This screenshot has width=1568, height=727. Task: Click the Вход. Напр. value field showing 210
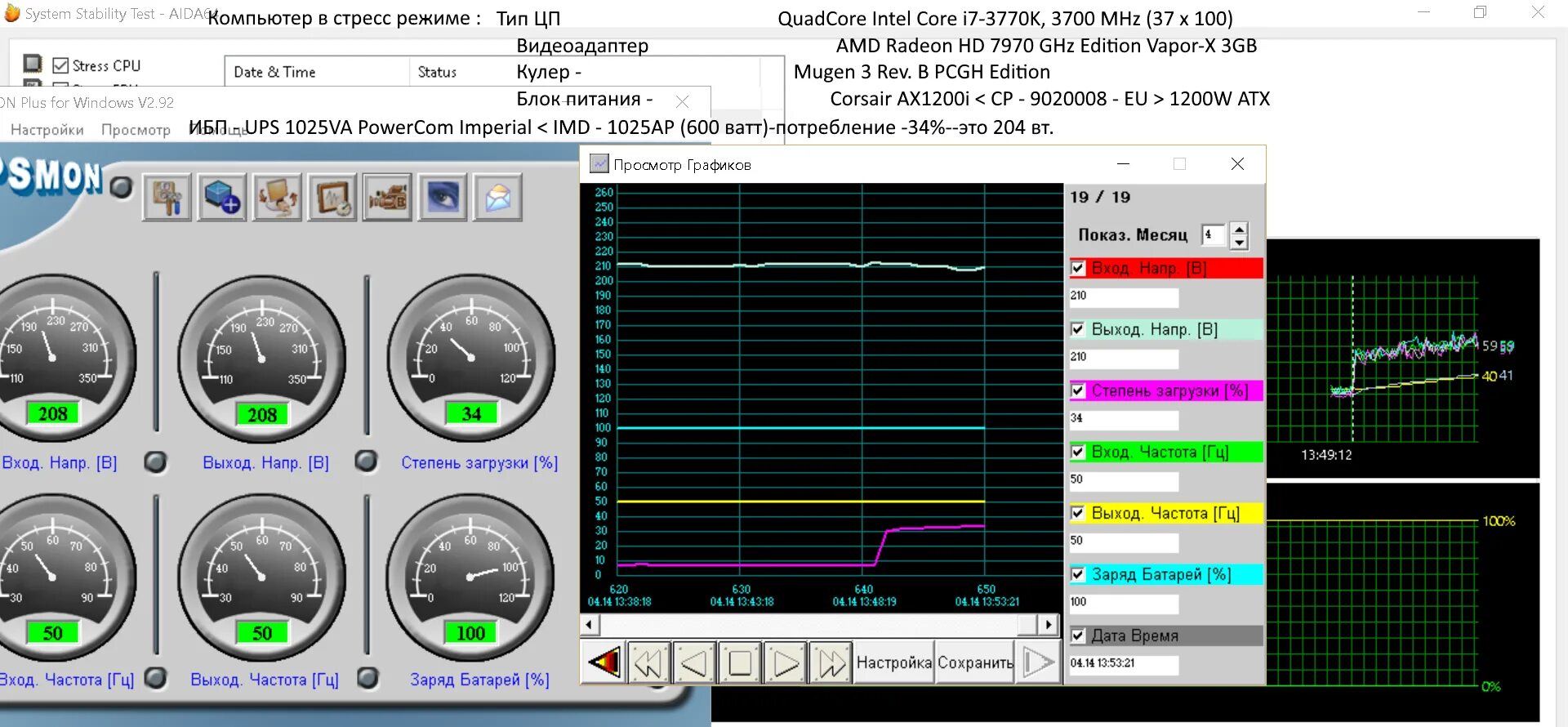[x=1124, y=297]
